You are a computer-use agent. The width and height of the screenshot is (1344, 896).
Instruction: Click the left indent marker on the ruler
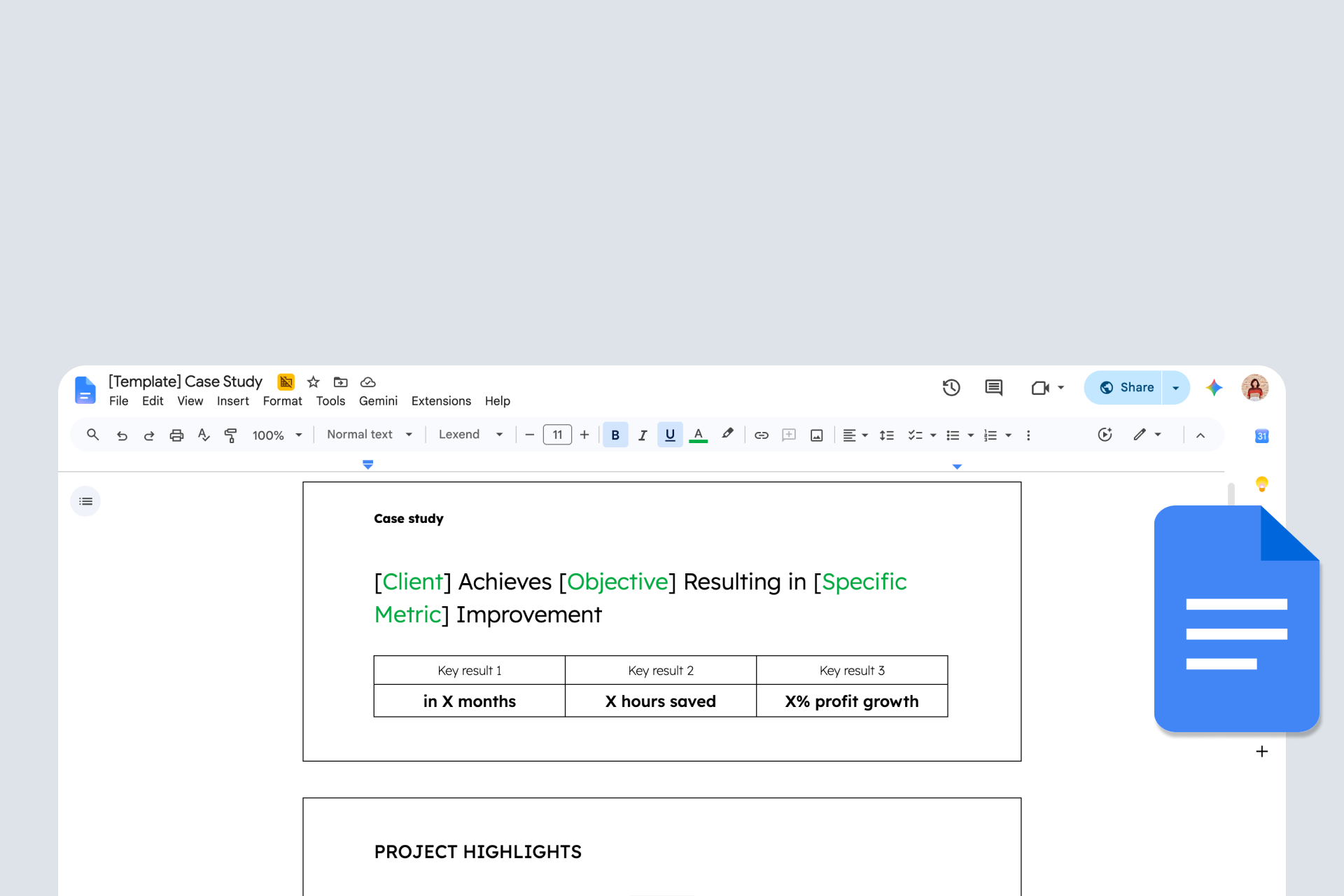(x=368, y=464)
